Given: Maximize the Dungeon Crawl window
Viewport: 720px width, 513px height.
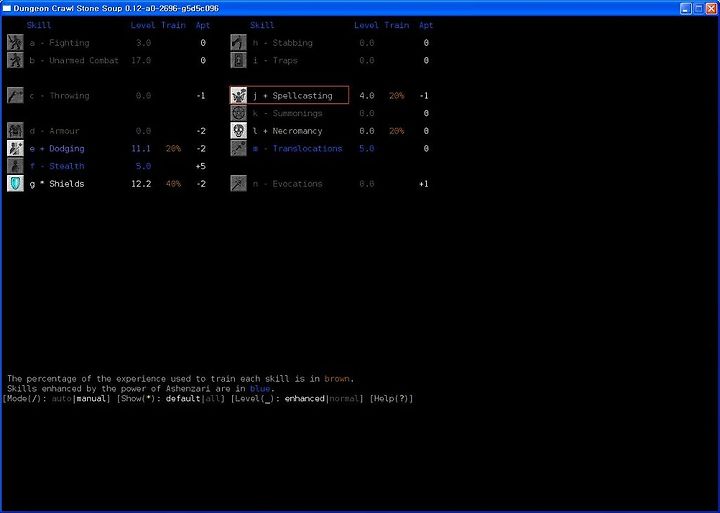Looking at the screenshot, I should [698, 8].
